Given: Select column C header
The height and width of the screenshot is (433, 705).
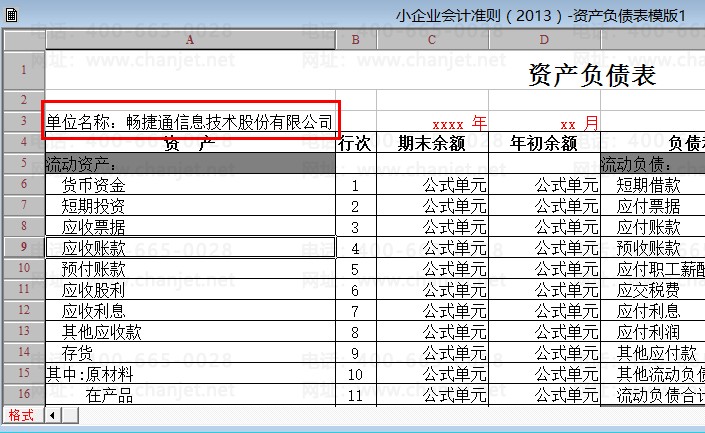Looking at the screenshot, I should point(432,40).
